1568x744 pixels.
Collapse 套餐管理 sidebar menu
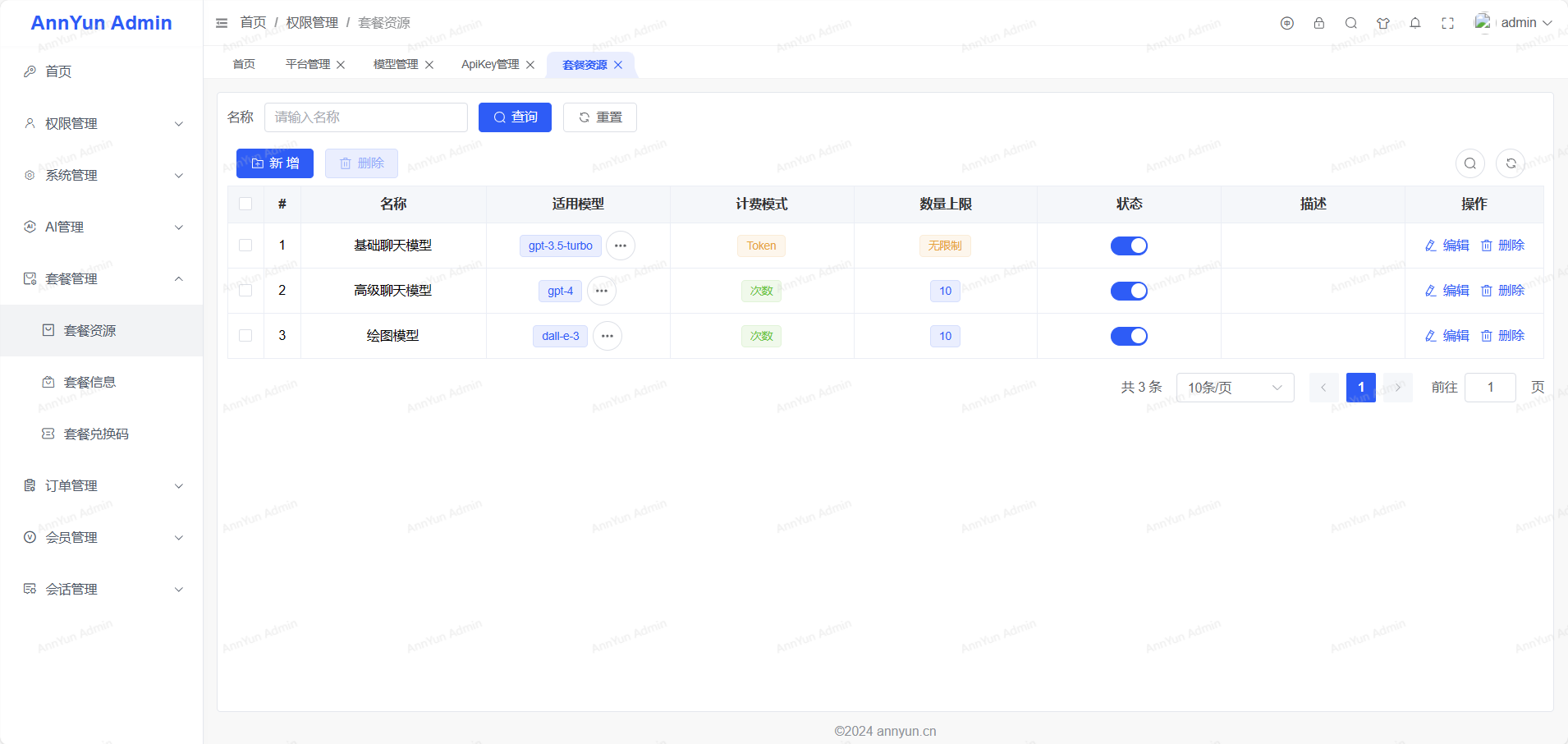102,278
